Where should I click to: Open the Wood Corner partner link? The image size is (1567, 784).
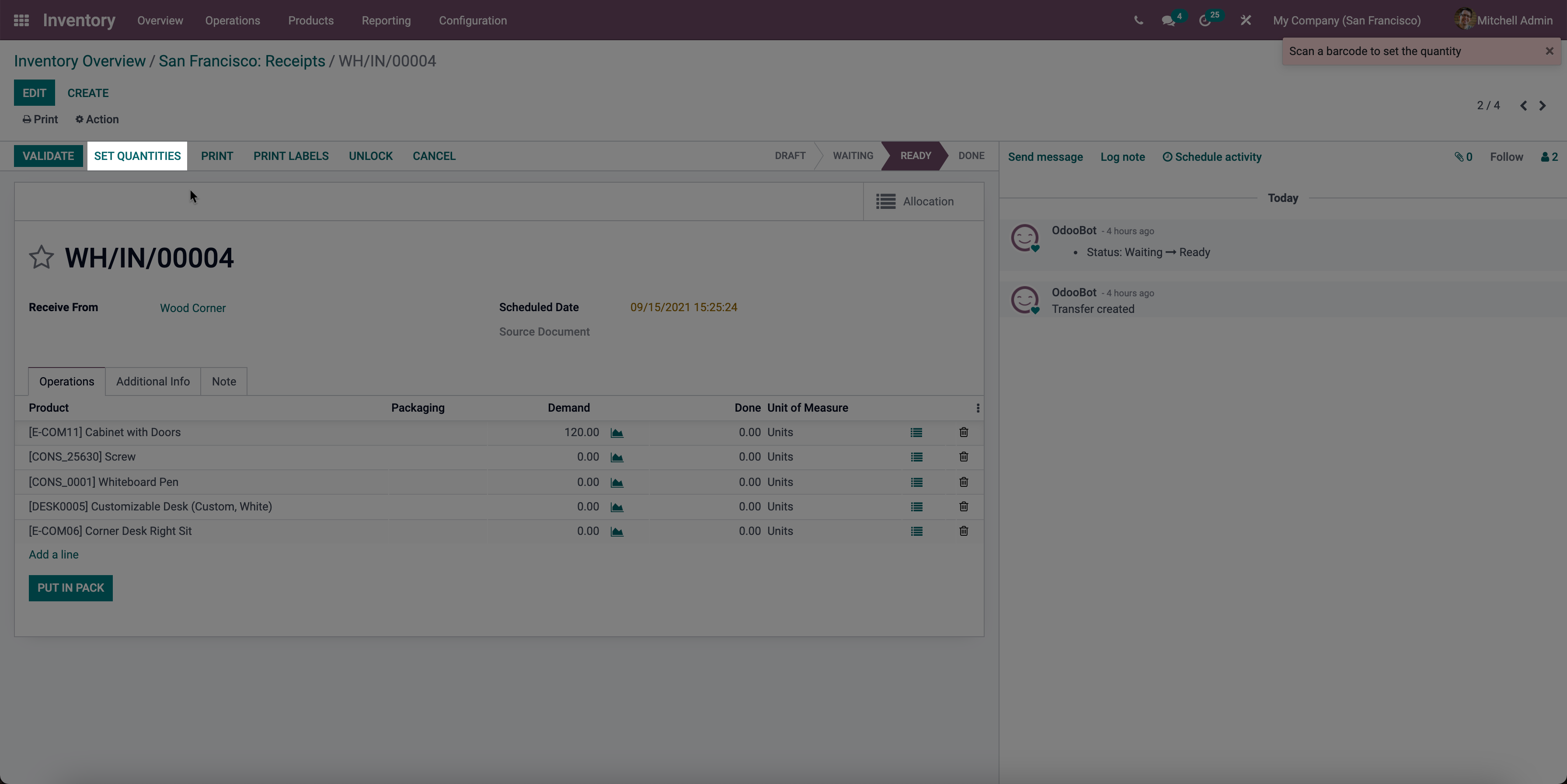(x=192, y=308)
